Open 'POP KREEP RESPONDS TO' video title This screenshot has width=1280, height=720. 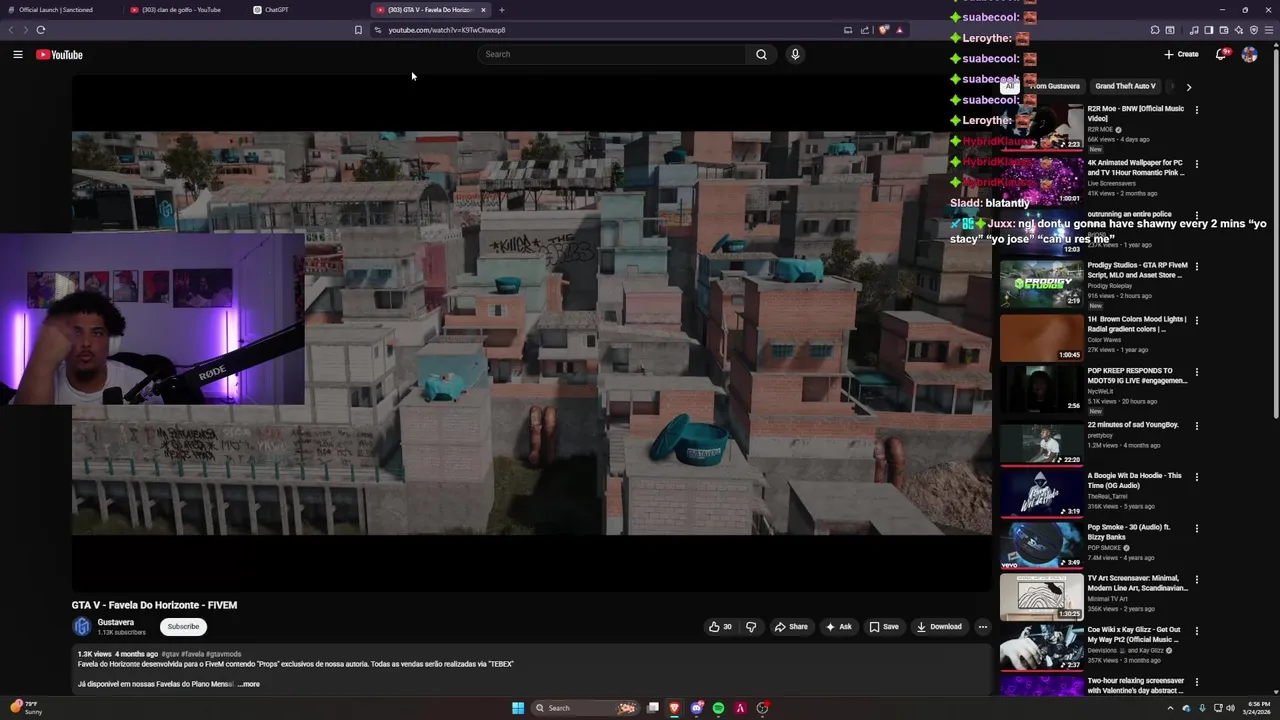[1138, 376]
